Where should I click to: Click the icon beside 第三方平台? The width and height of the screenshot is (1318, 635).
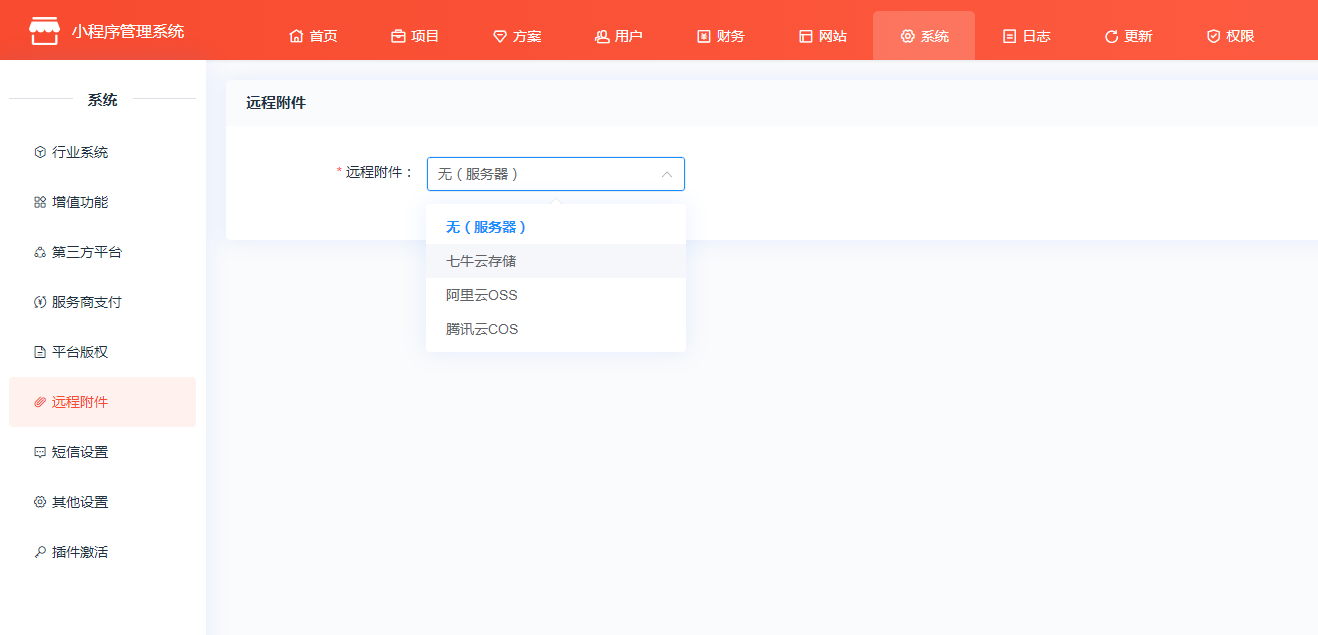40,252
